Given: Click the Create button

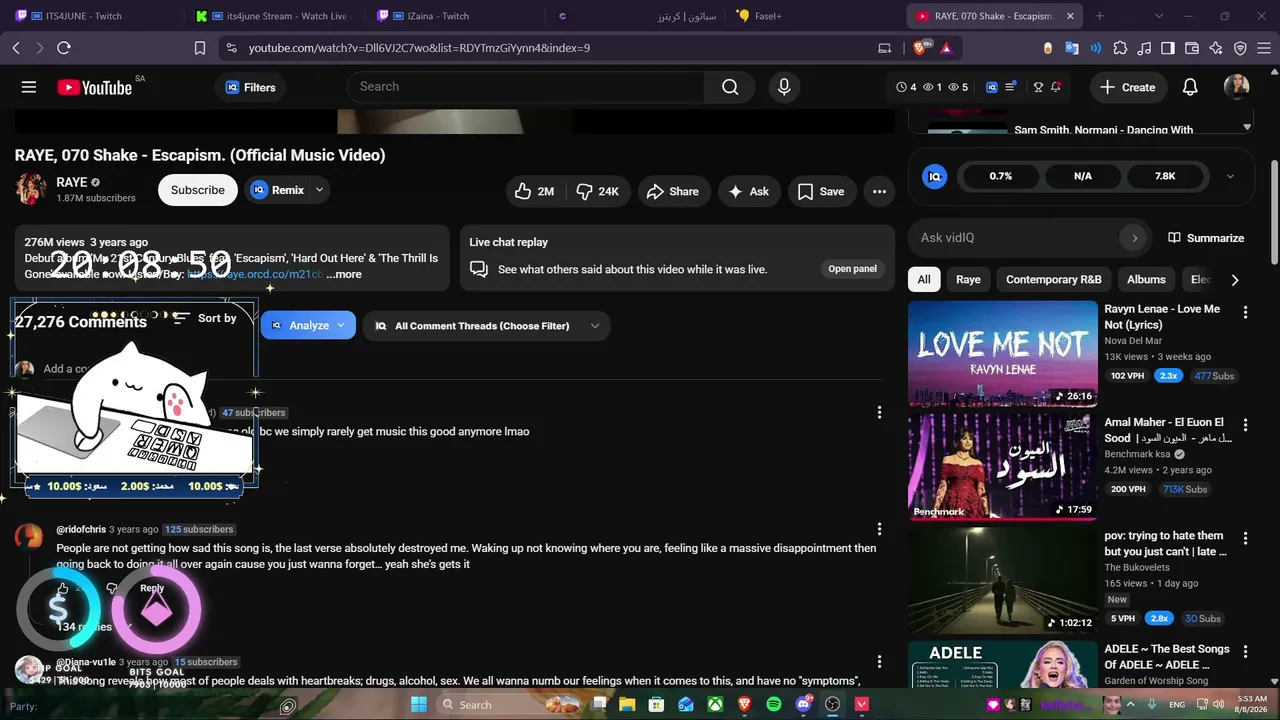Looking at the screenshot, I should [x=1127, y=87].
